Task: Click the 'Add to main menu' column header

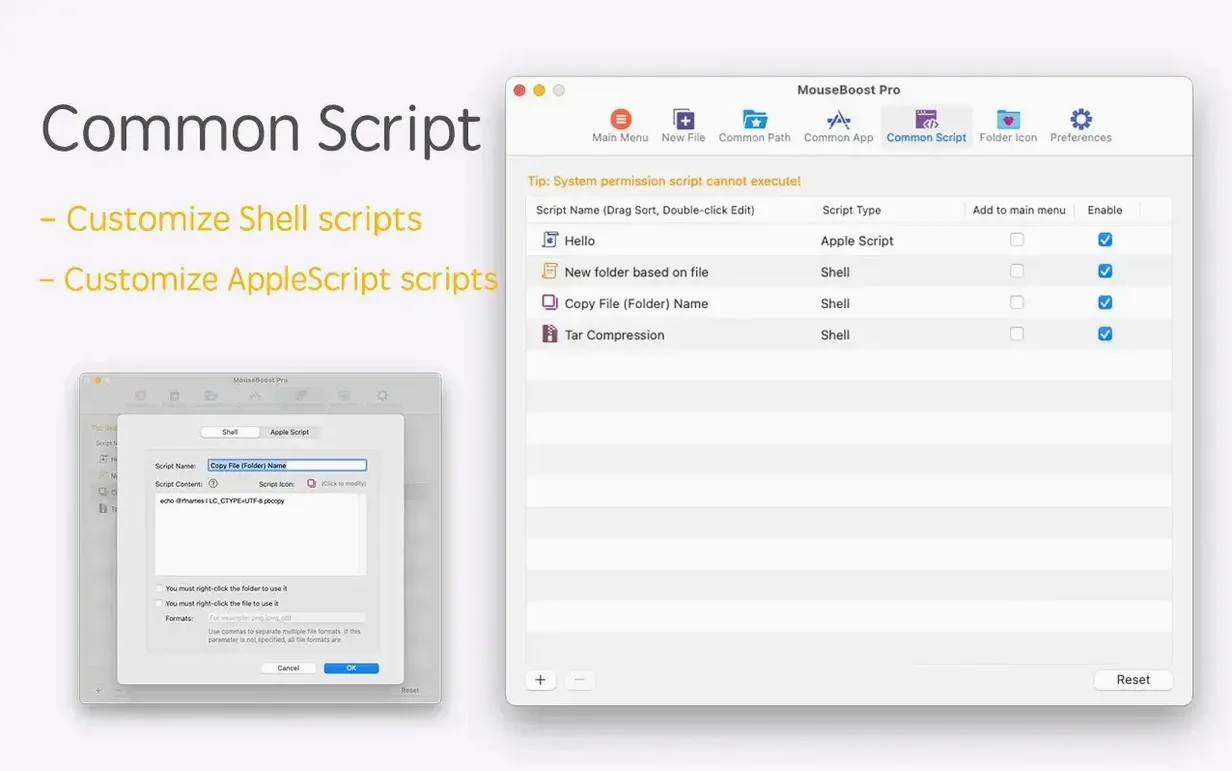Action: tap(1019, 210)
